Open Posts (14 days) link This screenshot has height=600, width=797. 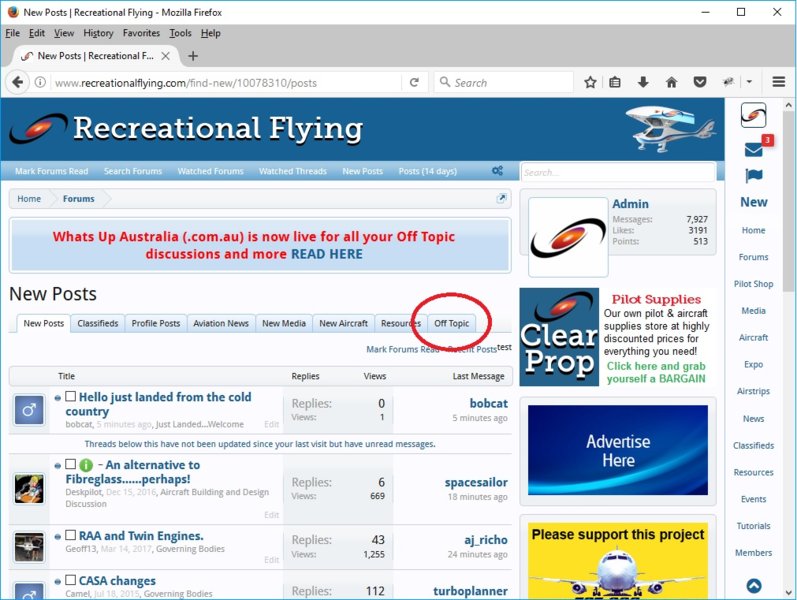pyautogui.click(x=427, y=171)
